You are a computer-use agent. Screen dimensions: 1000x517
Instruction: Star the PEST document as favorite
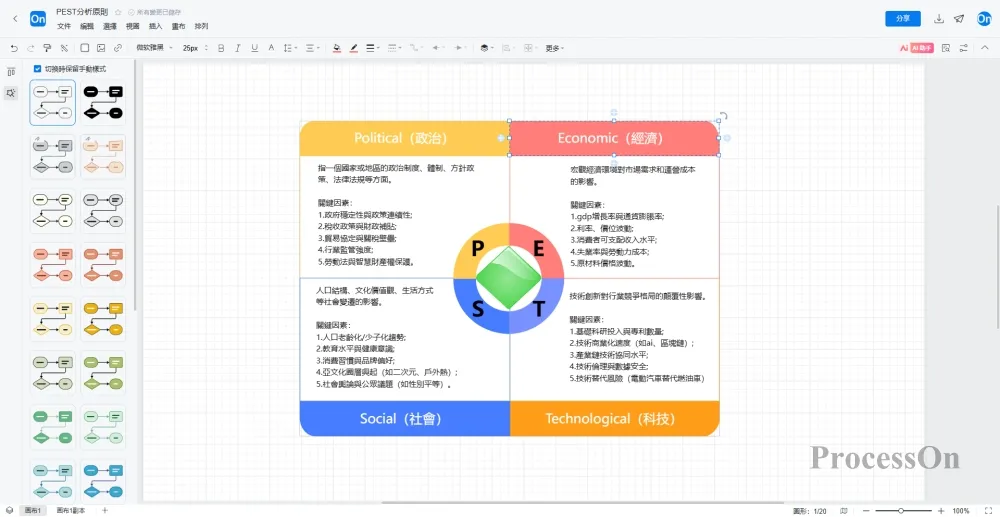118,12
